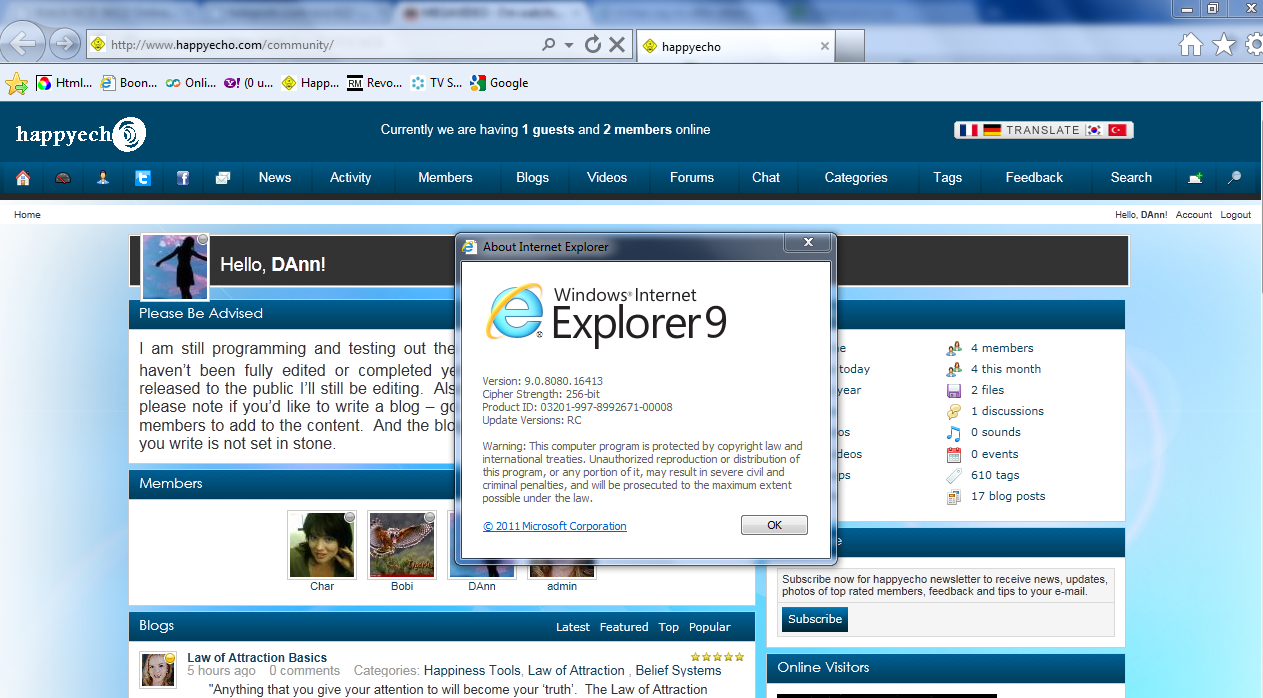Image resolution: width=1263 pixels, height=698 pixels.
Task: Close the happyecho browser tab
Action: click(x=825, y=46)
